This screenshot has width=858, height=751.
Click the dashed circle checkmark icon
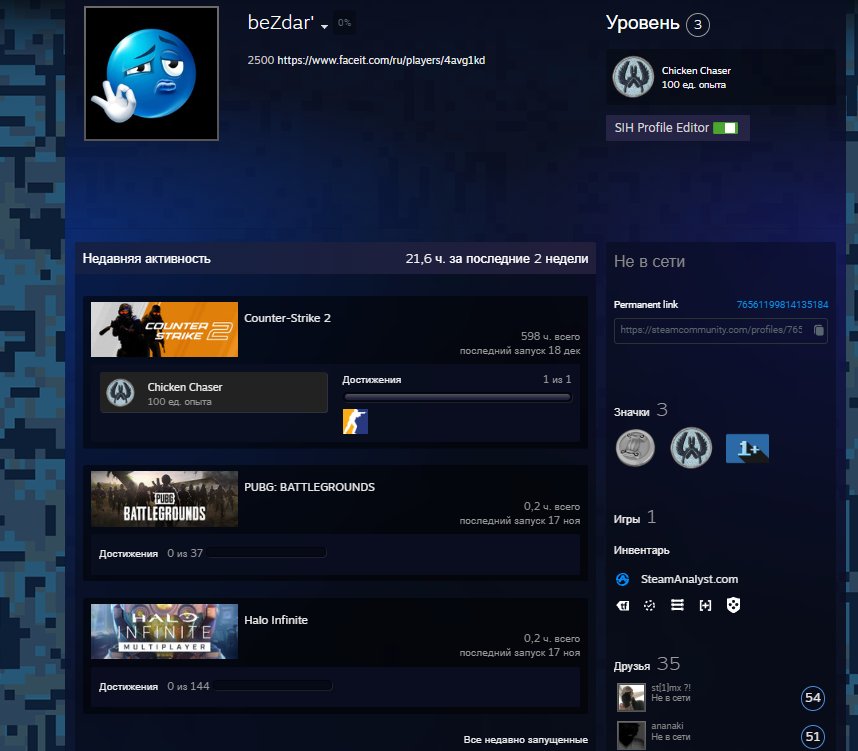click(649, 605)
